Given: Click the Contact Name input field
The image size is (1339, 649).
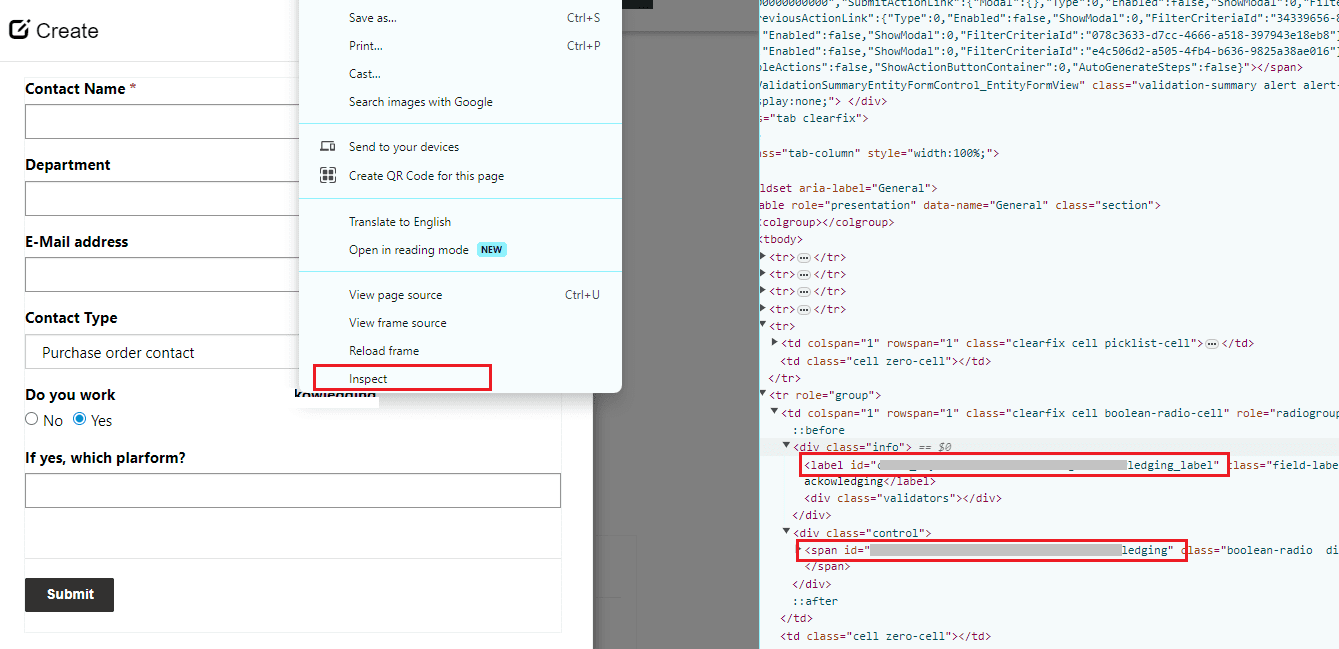Looking at the screenshot, I should click(x=160, y=122).
